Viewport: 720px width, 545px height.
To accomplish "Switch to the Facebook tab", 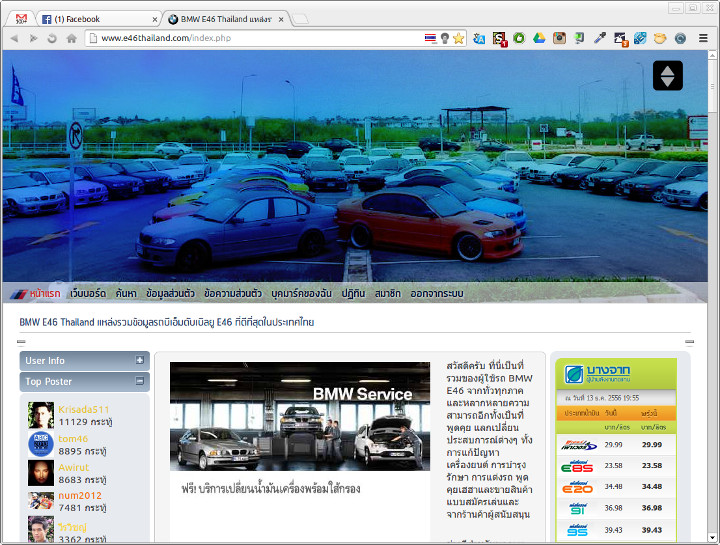I will (98, 19).
